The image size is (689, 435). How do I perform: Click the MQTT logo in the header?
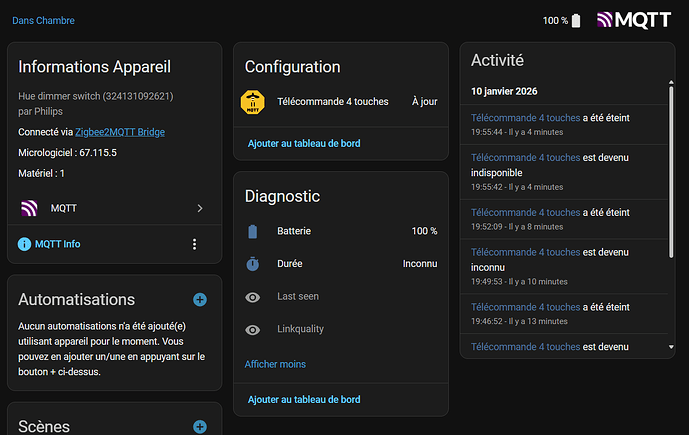click(633, 20)
